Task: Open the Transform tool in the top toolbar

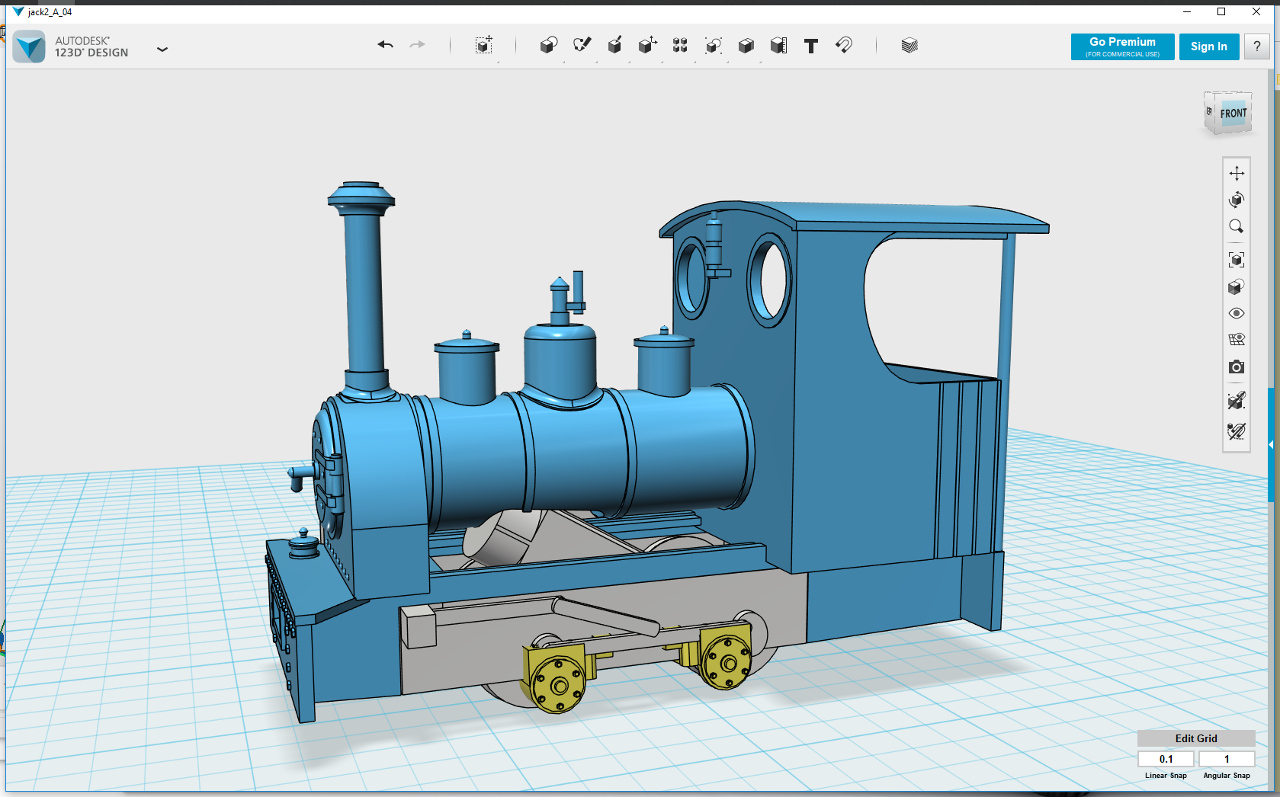Action: pyautogui.click(x=484, y=45)
